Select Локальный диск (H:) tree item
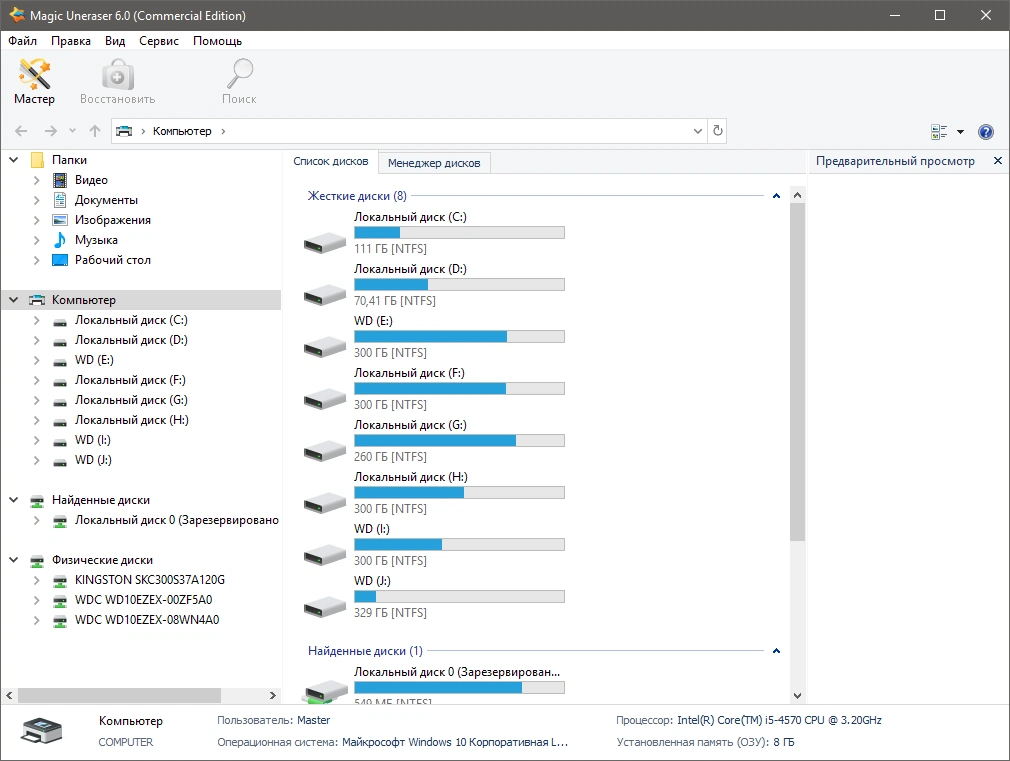 (131, 420)
